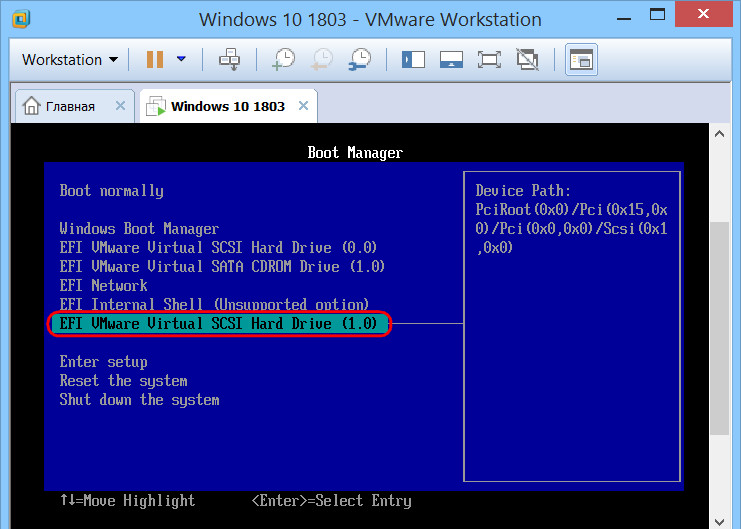Select EFI VMware Virtual SATA CDROM Drive (1.0)
Screen dimensions: 741x529
click(x=222, y=267)
